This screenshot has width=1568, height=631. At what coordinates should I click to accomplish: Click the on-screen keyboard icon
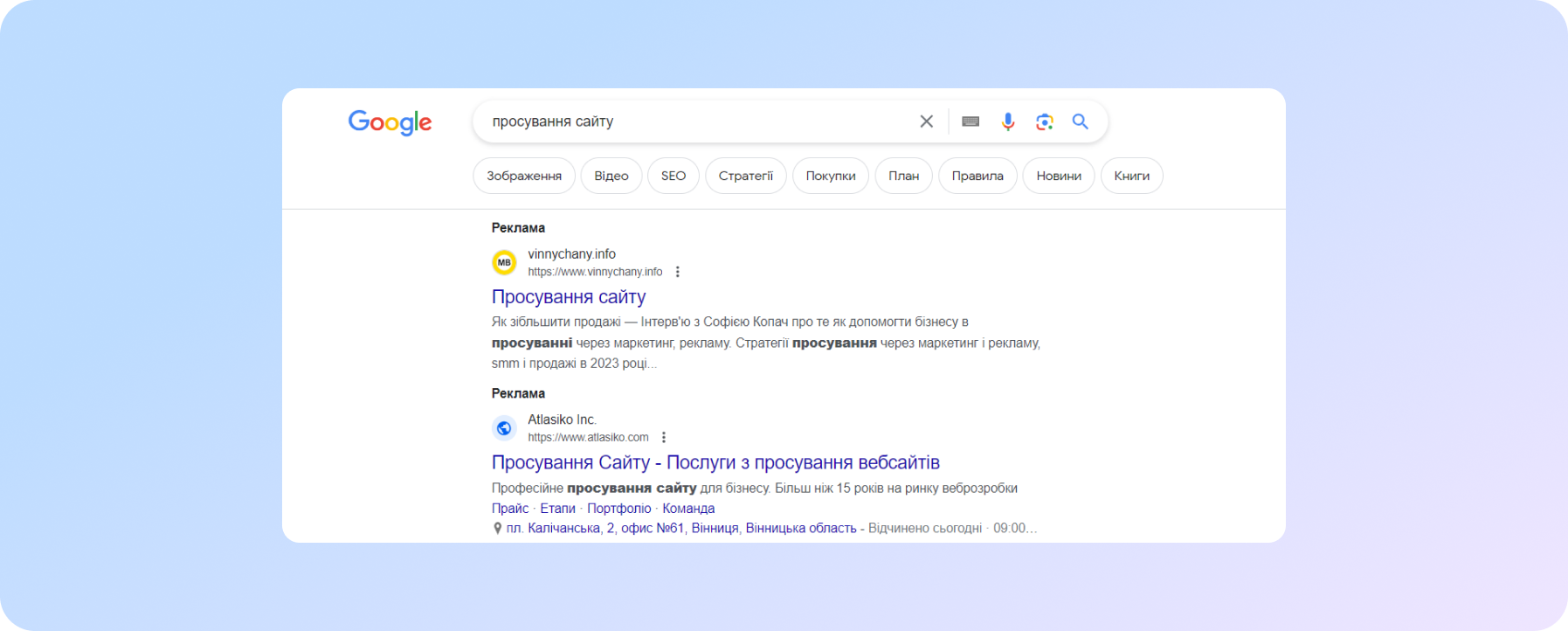970,121
